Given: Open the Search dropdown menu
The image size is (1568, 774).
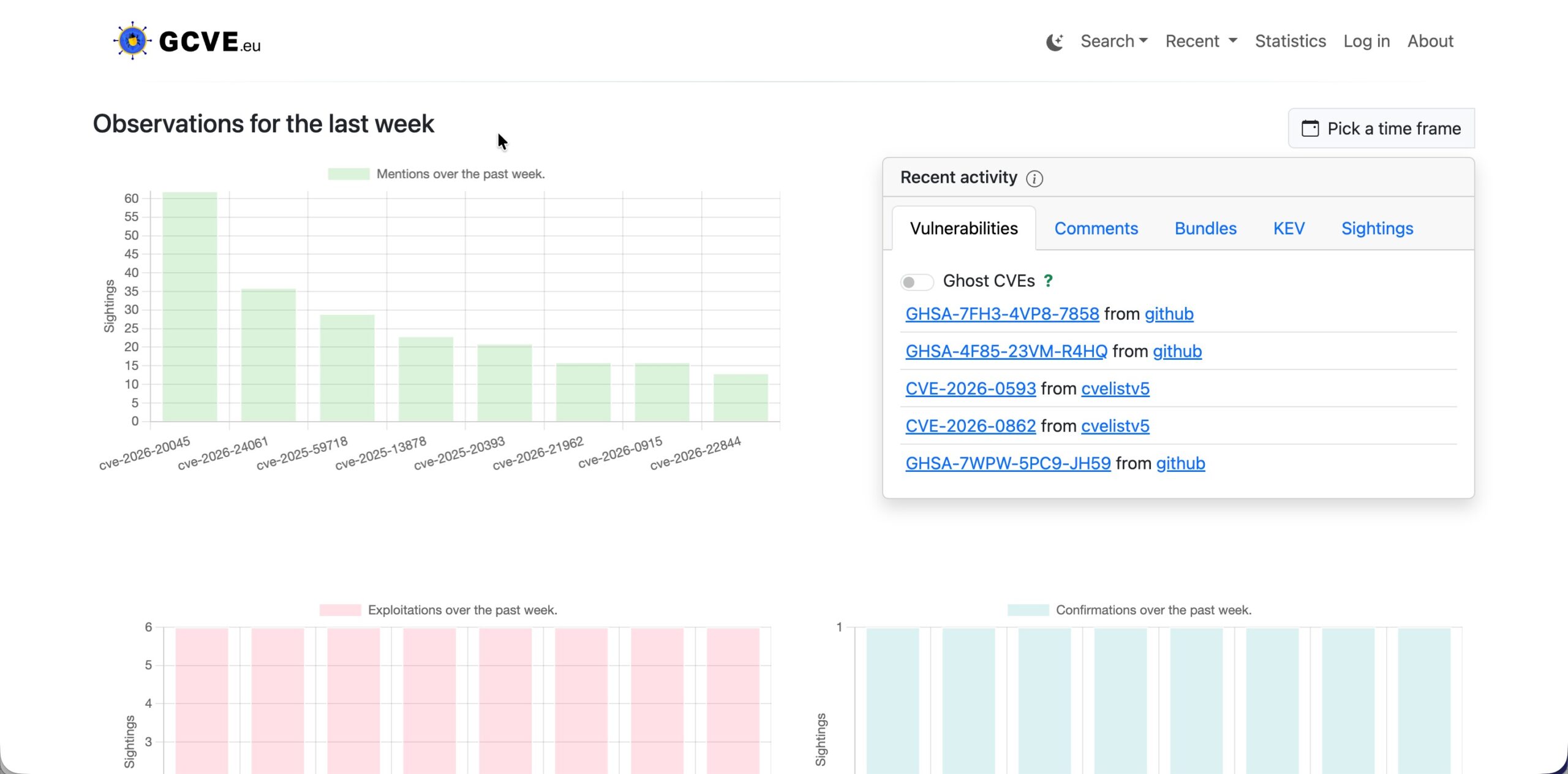Looking at the screenshot, I should click(x=1114, y=41).
